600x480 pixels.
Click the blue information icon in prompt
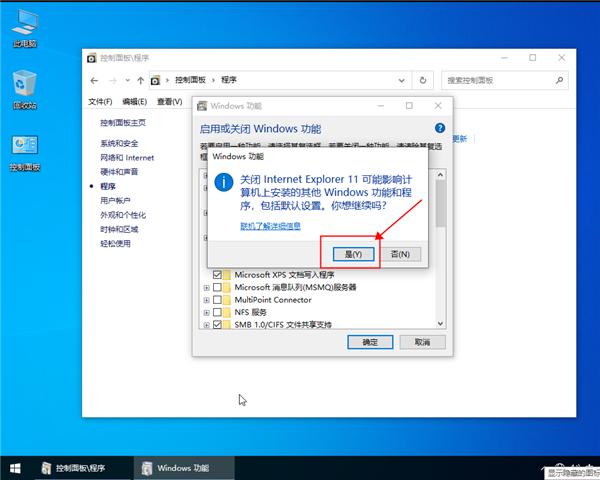coord(224,182)
